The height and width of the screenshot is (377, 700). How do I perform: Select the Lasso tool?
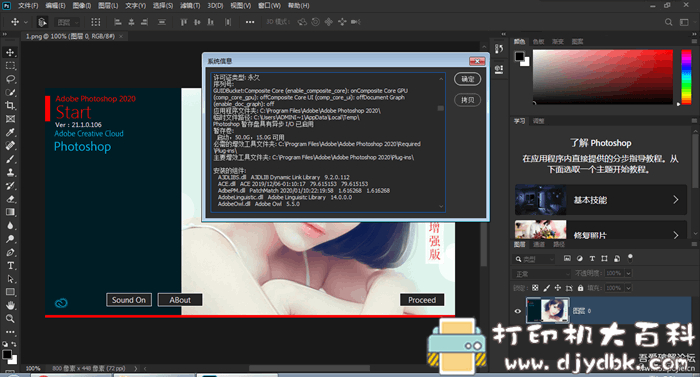(10, 79)
